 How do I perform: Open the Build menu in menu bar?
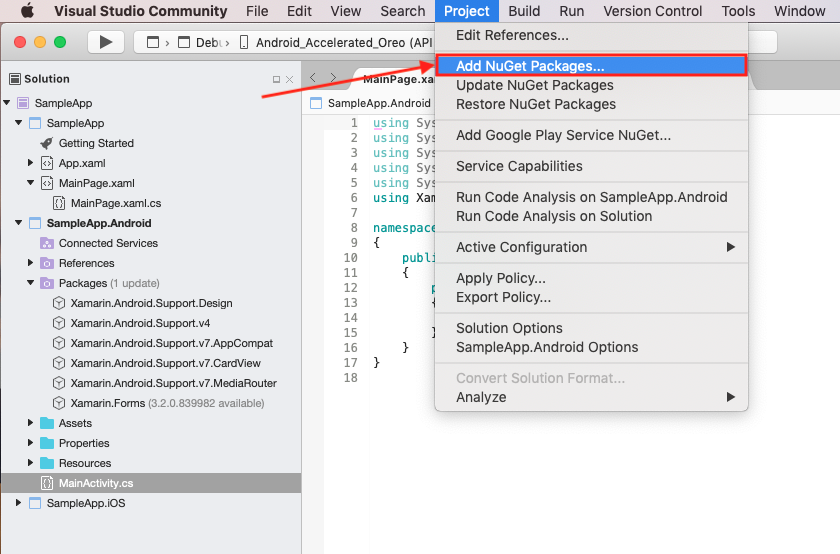tap(524, 11)
